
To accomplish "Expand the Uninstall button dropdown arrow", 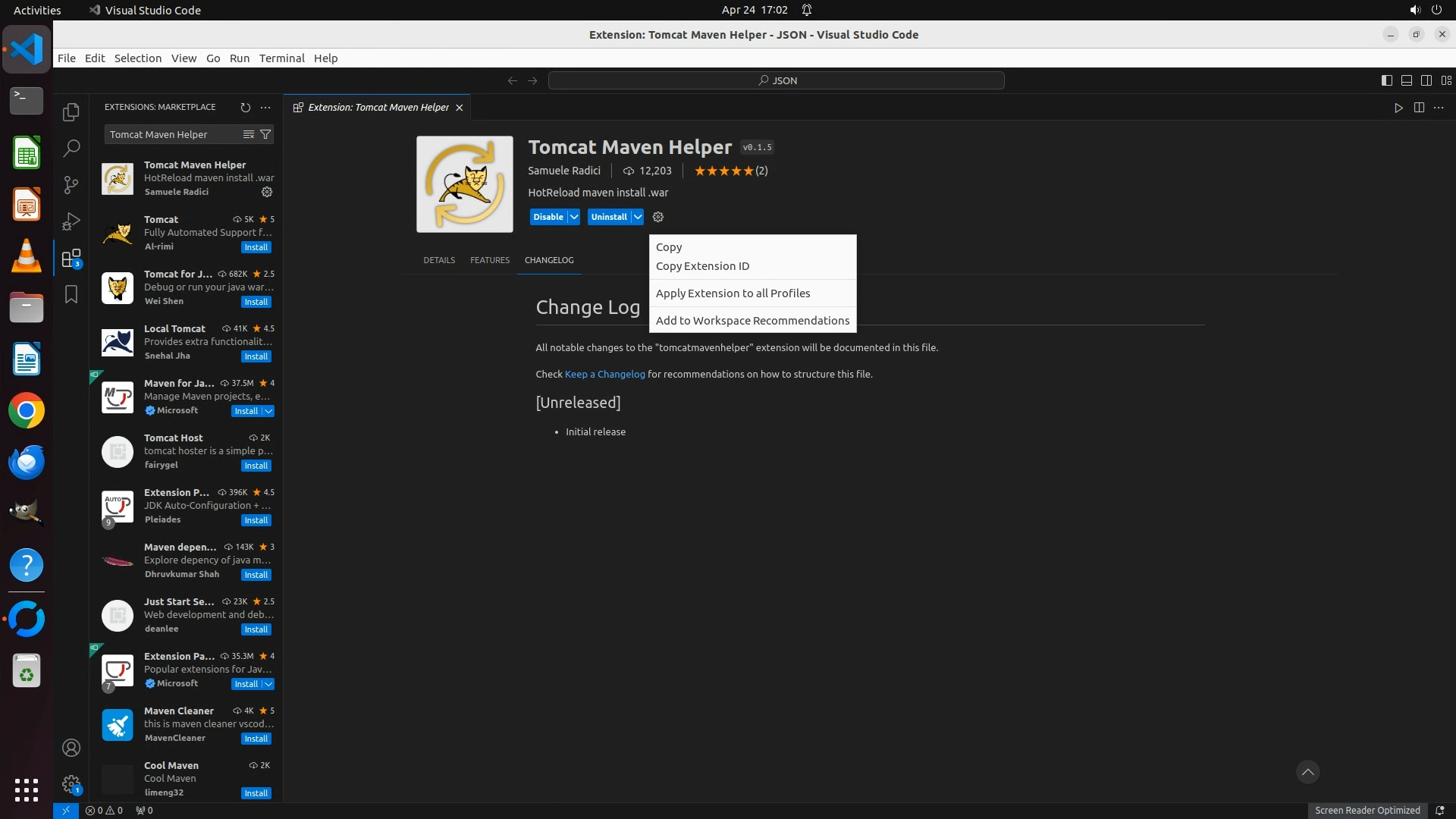I will pyautogui.click(x=638, y=217).
